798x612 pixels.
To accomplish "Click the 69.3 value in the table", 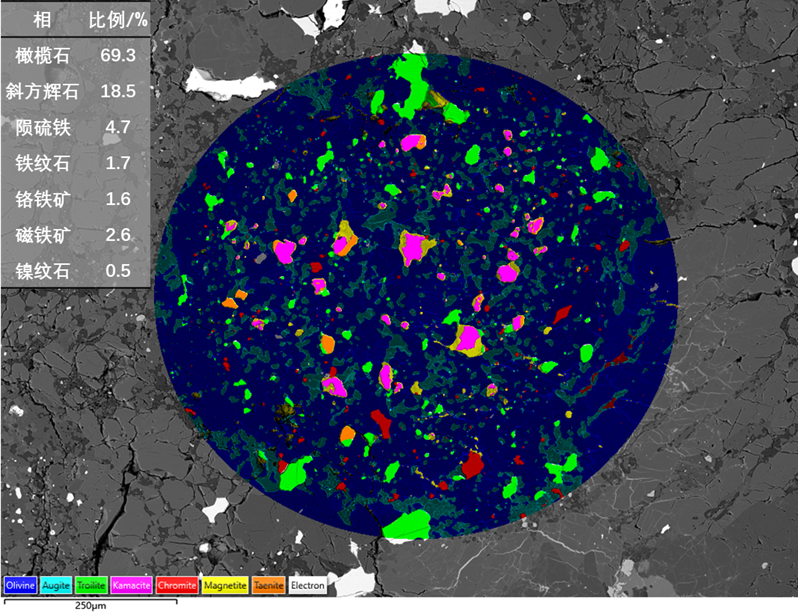I will 118,55.
